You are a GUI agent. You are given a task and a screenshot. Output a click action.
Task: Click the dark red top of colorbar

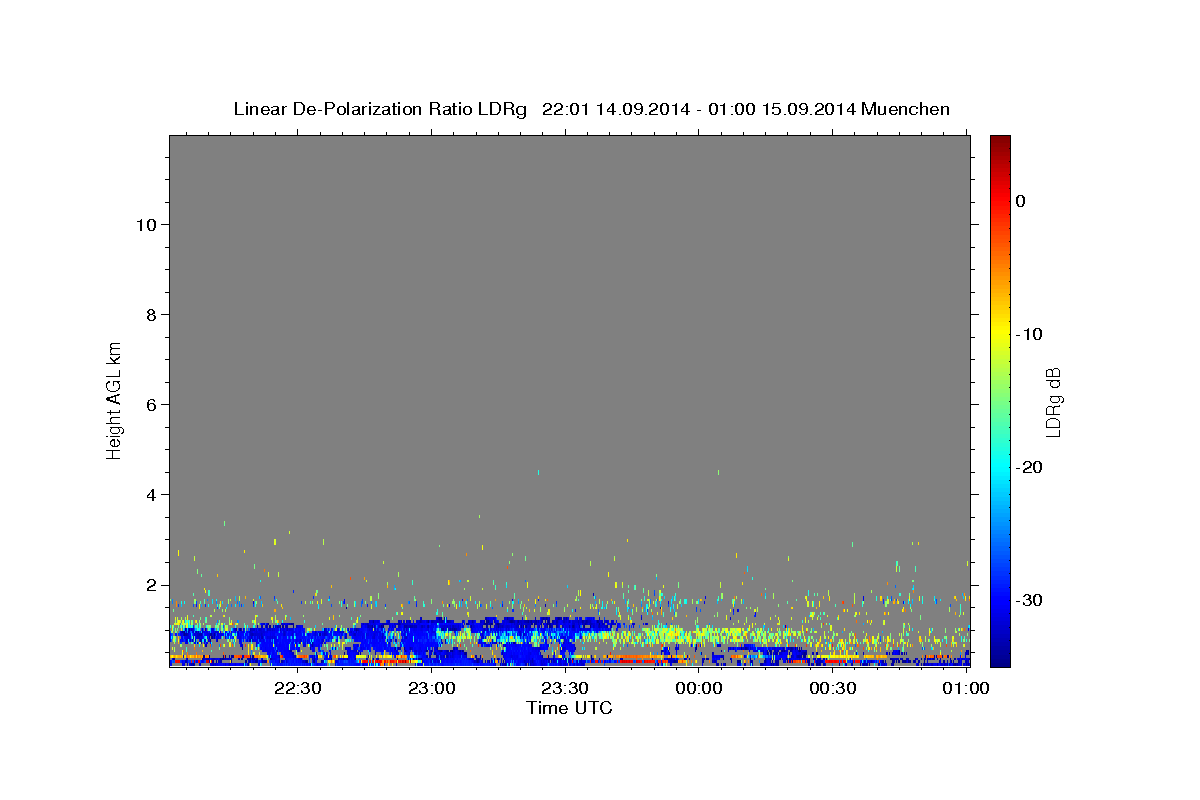[1000, 142]
